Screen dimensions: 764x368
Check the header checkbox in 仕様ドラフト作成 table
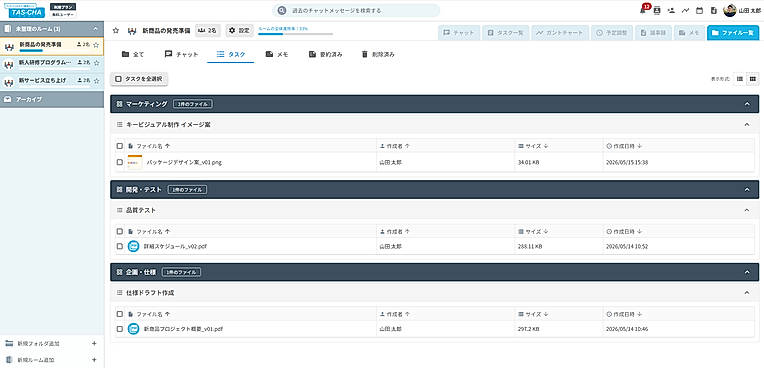coord(120,314)
